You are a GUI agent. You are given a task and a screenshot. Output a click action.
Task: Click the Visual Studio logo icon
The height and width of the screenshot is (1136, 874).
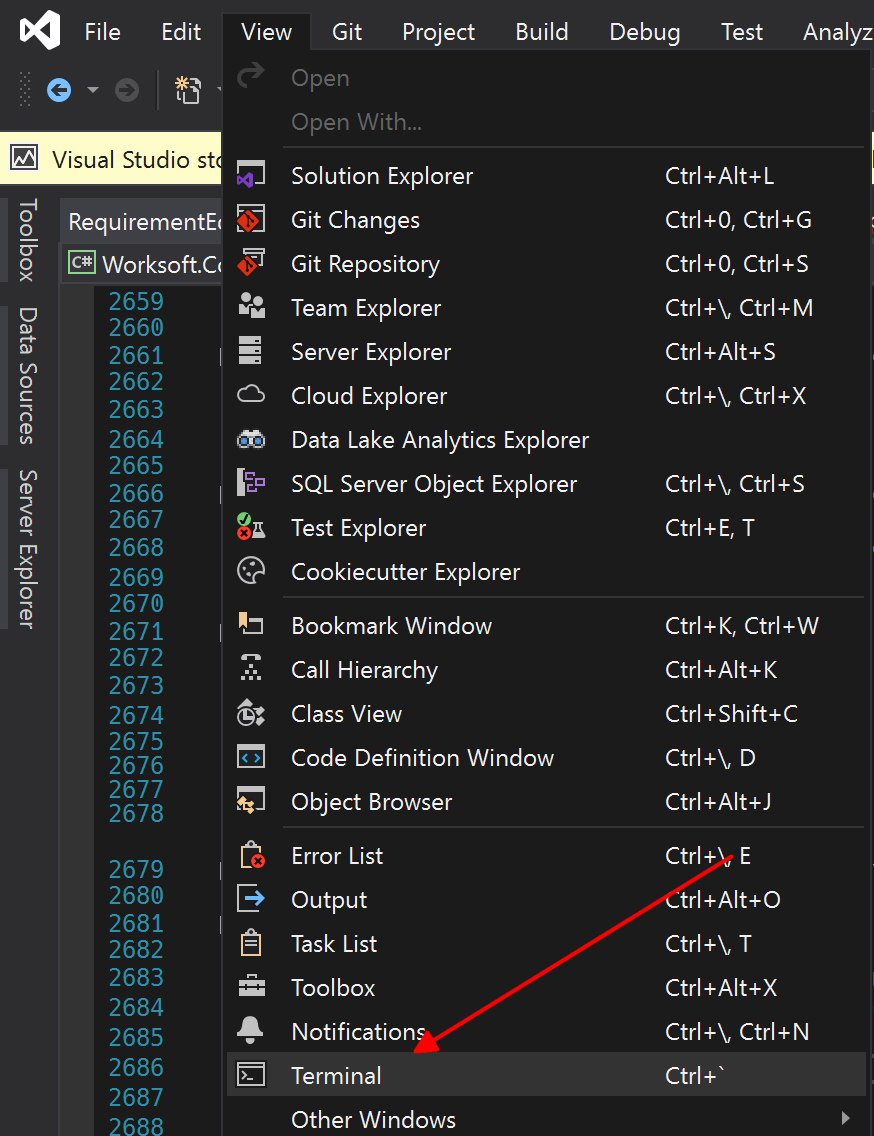[40, 30]
